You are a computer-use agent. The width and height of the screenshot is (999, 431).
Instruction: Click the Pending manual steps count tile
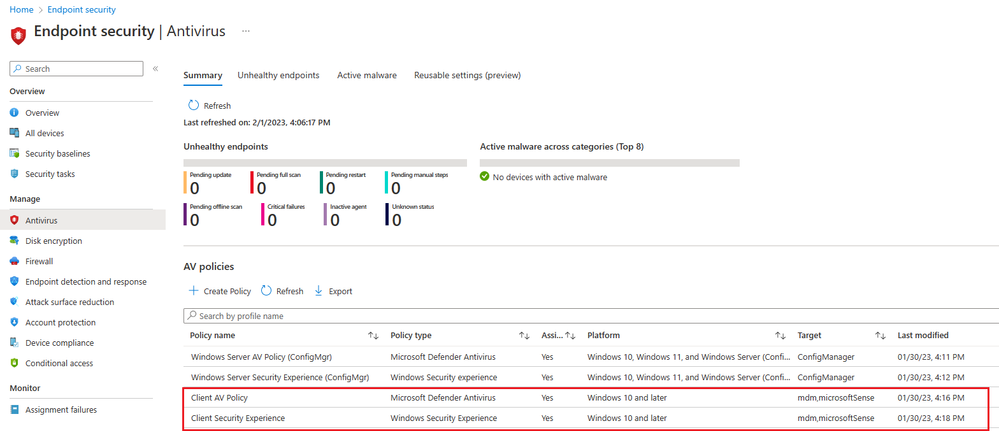[417, 183]
